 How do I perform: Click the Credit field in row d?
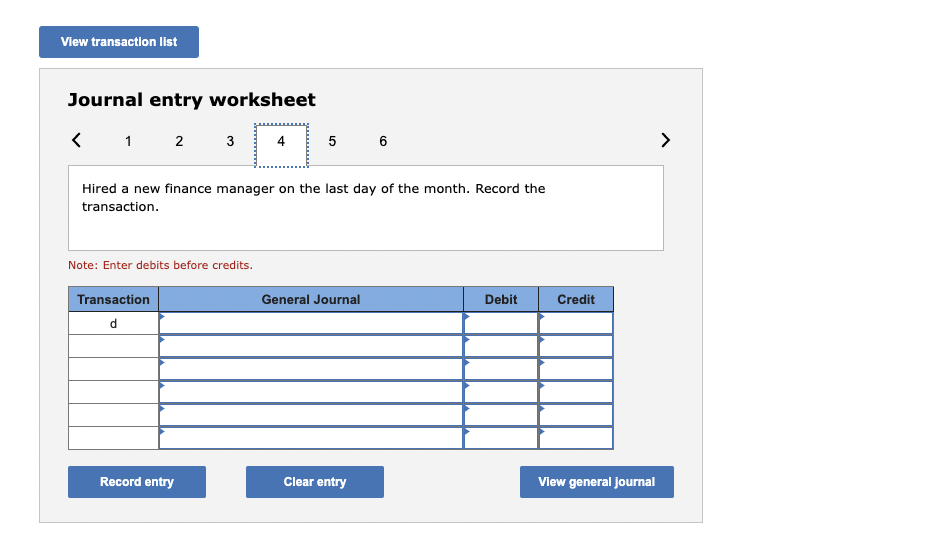576,323
